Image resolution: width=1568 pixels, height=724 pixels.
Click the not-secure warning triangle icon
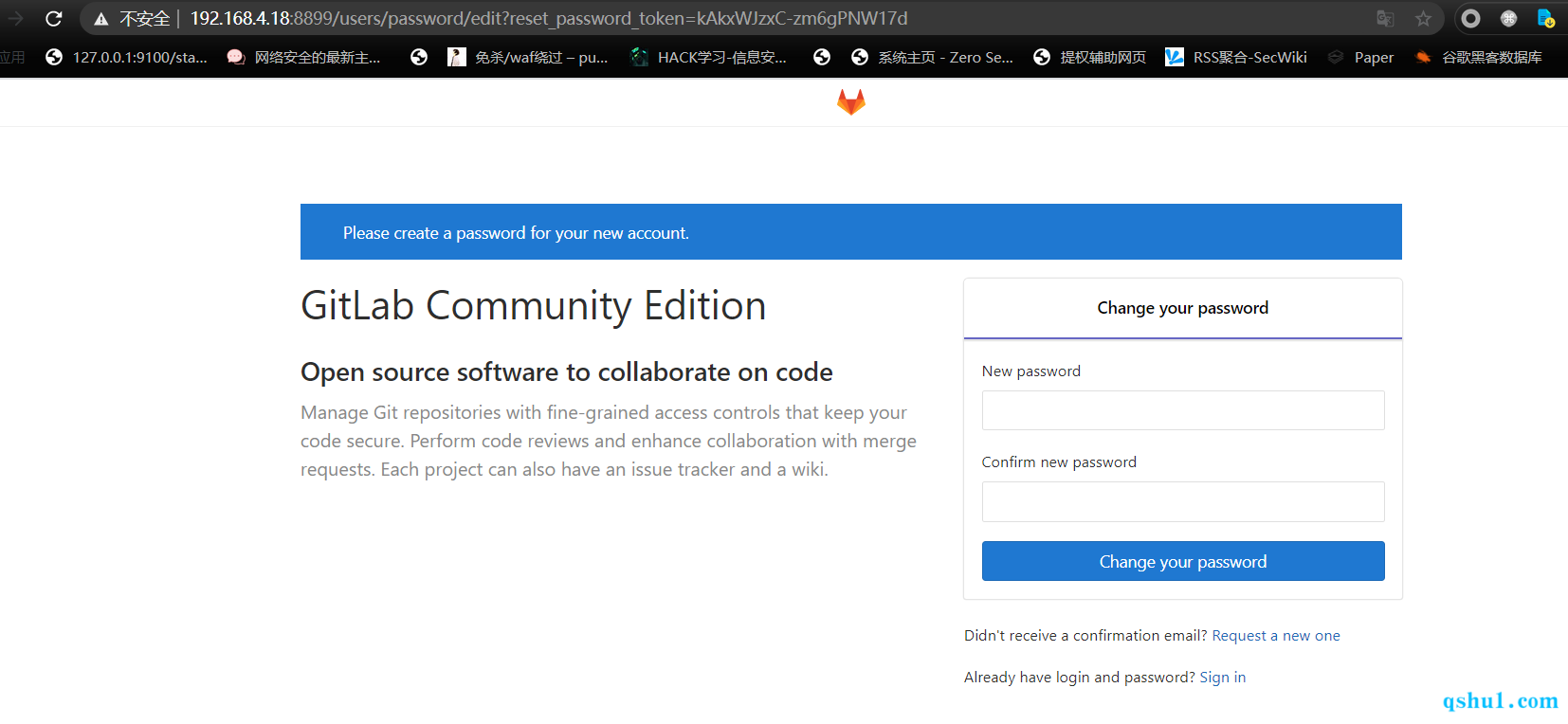(x=101, y=19)
